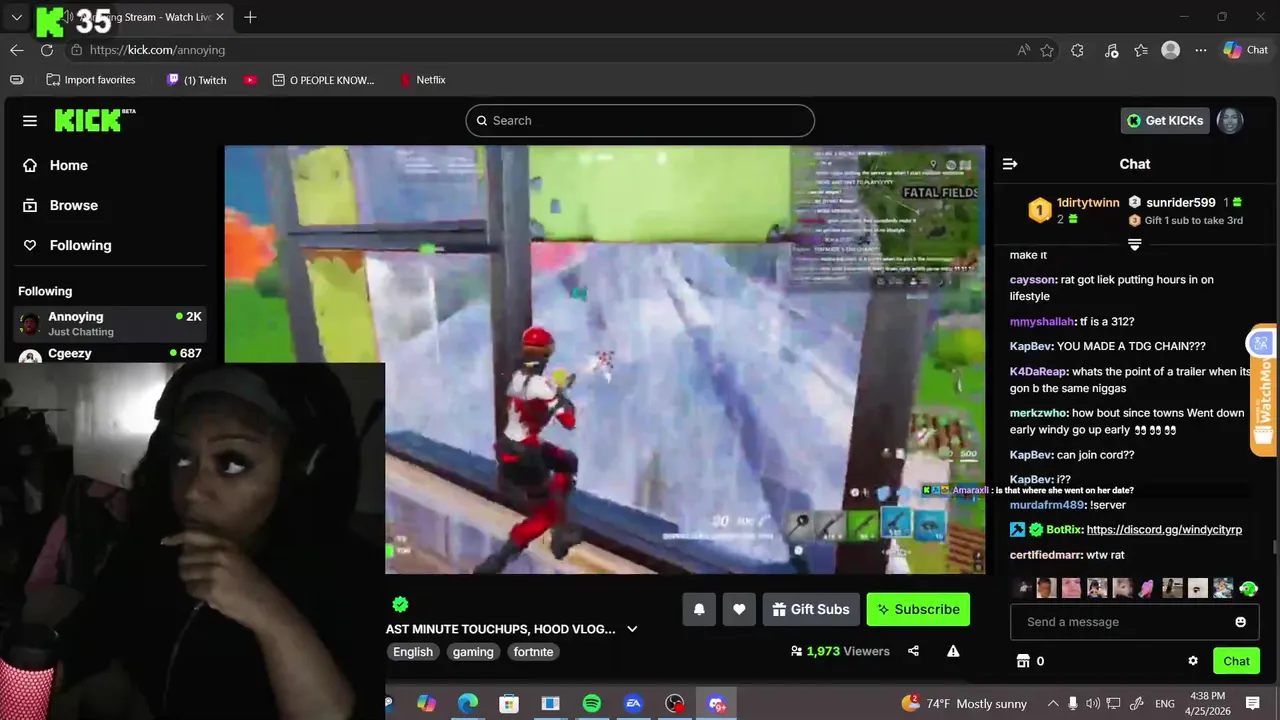Viewport: 1280px width, 720px height.
Task: Toggle stream notifications bell button
Action: (699, 609)
